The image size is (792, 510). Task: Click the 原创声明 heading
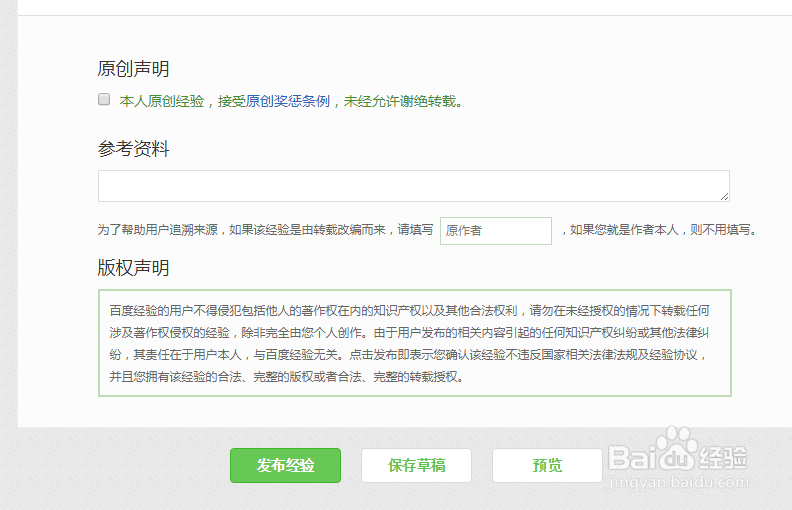tap(133, 69)
